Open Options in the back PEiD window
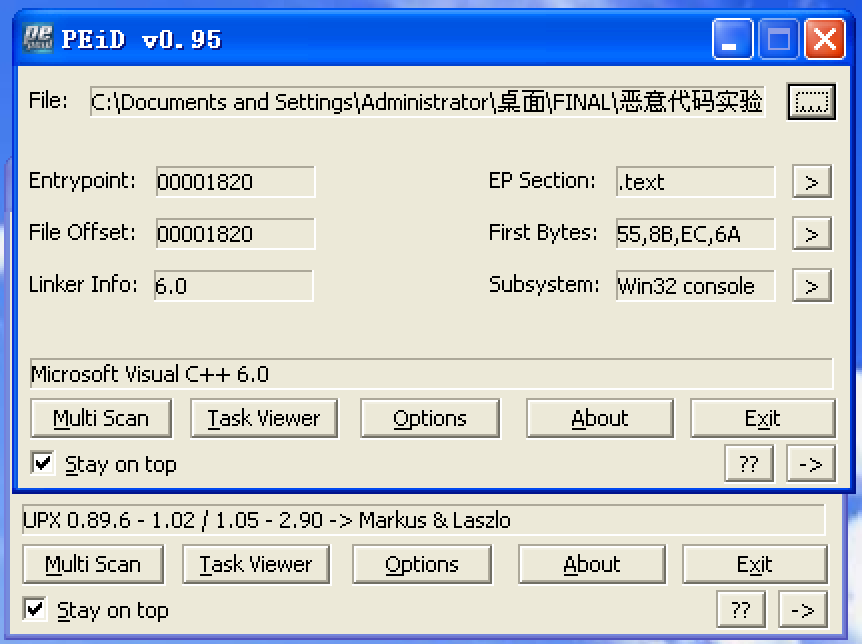Screen dimensions: 862x644 422,564
